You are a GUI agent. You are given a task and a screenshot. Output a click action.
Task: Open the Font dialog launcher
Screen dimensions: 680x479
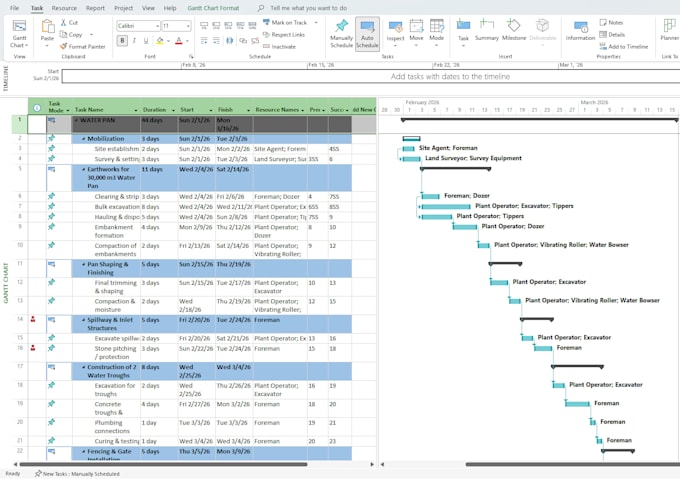tap(191, 56)
